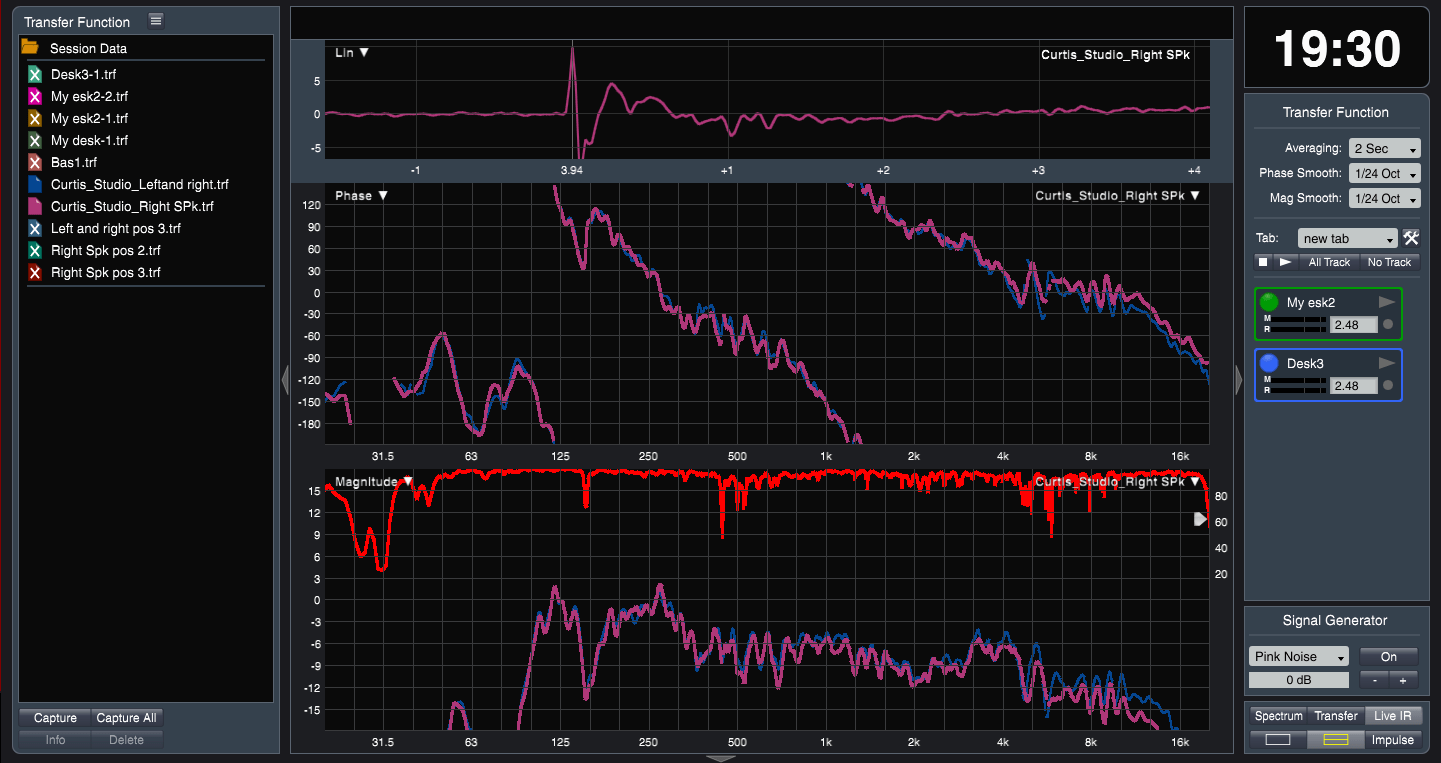Toggle the Live IR button
Image resolution: width=1441 pixels, height=763 pixels.
click(x=1392, y=716)
